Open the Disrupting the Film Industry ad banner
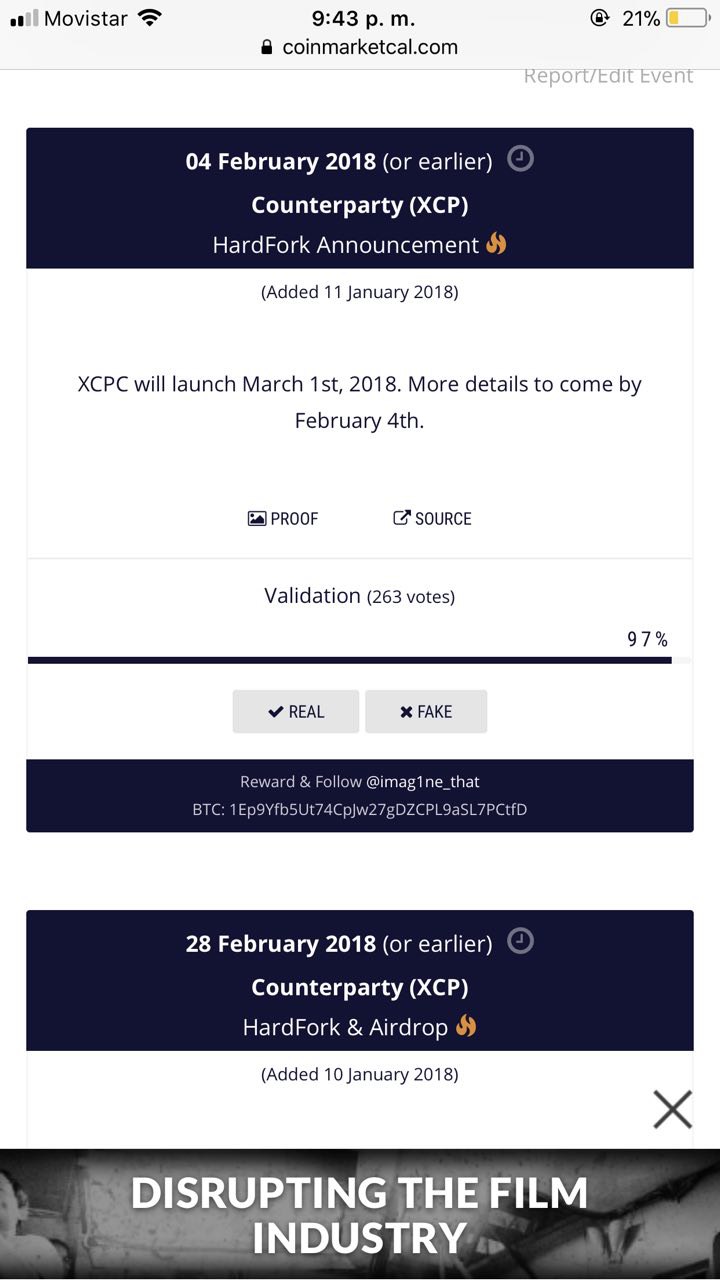Image resolution: width=720 pixels, height=1280 pixels. coord(360,1214)
